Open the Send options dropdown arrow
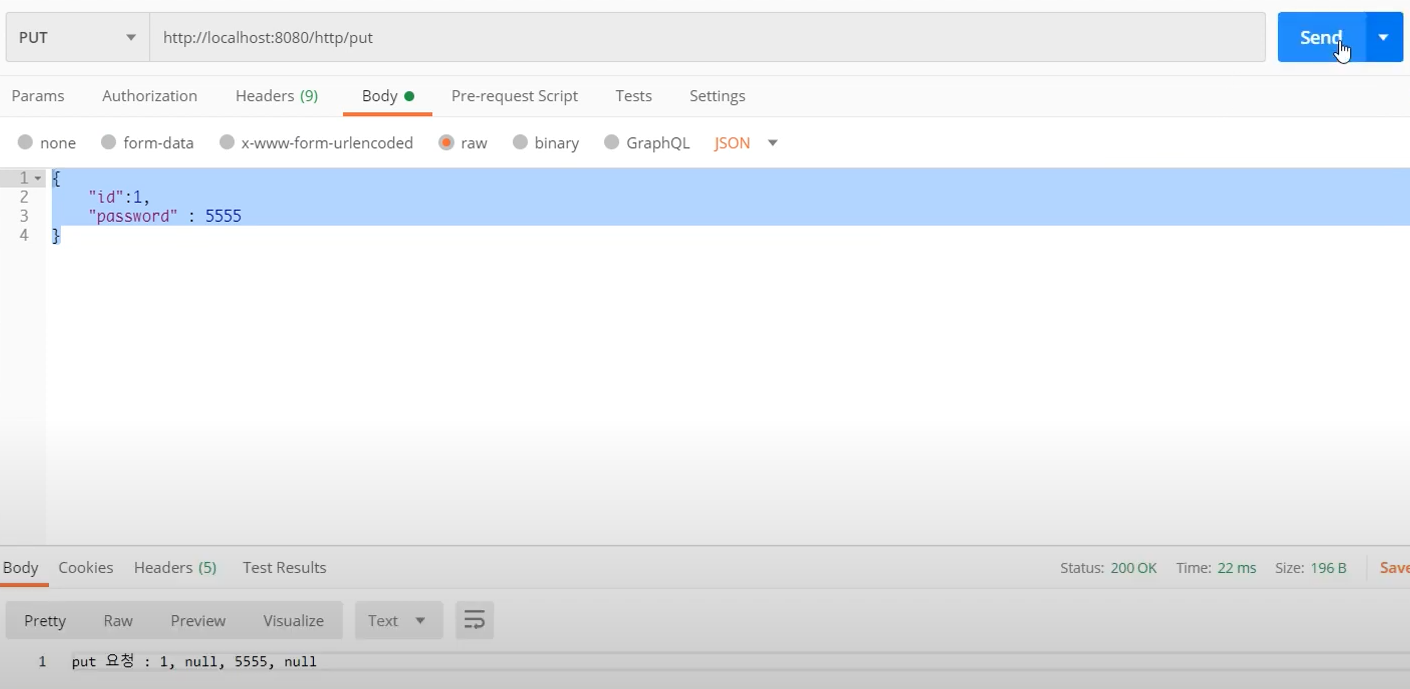This screenshot has height=689, width=1410. [1384, 37]
